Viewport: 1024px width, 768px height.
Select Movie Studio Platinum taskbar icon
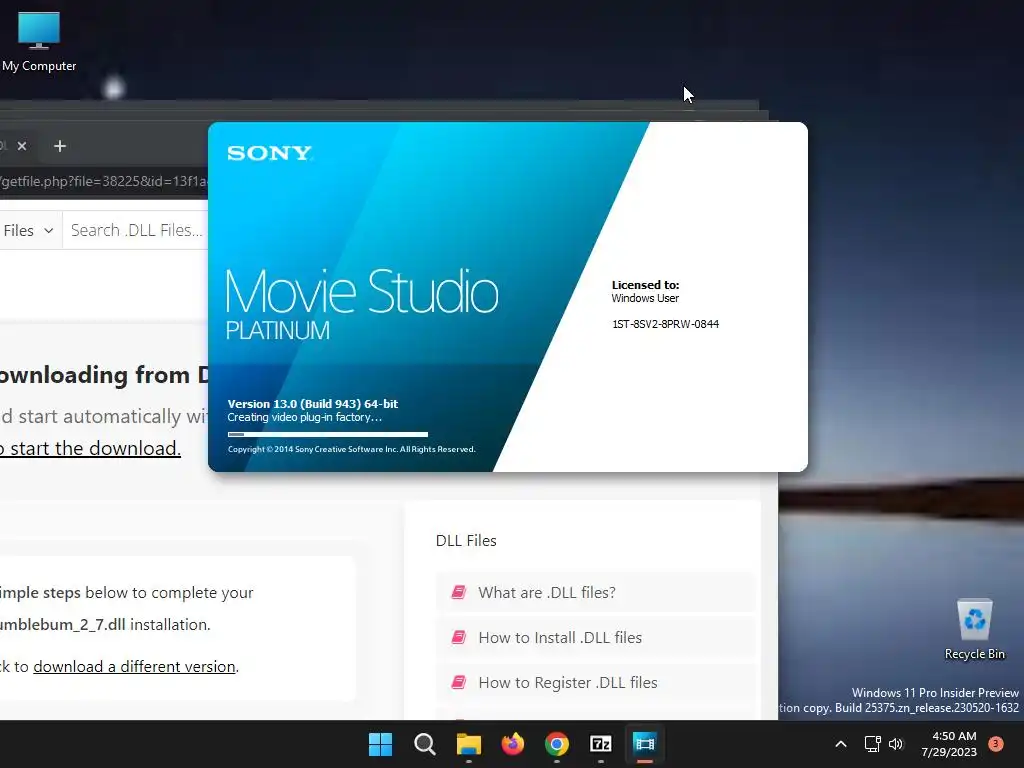645,744
